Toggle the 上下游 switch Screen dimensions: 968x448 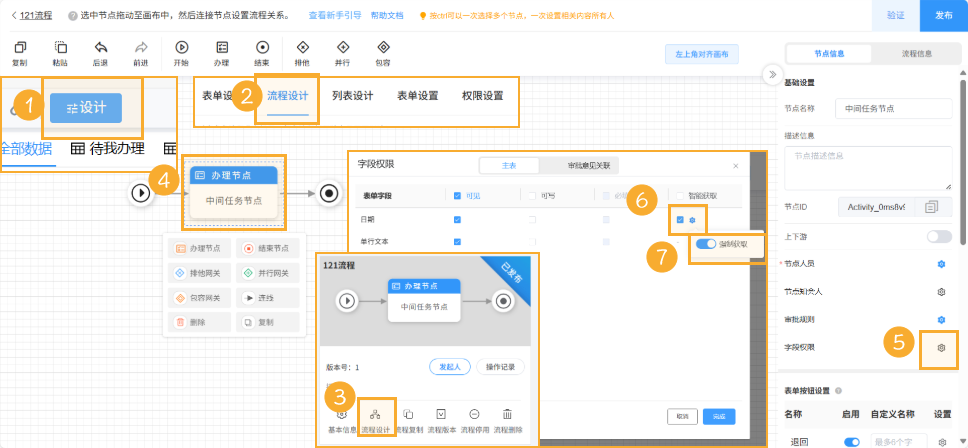[939, 236]
